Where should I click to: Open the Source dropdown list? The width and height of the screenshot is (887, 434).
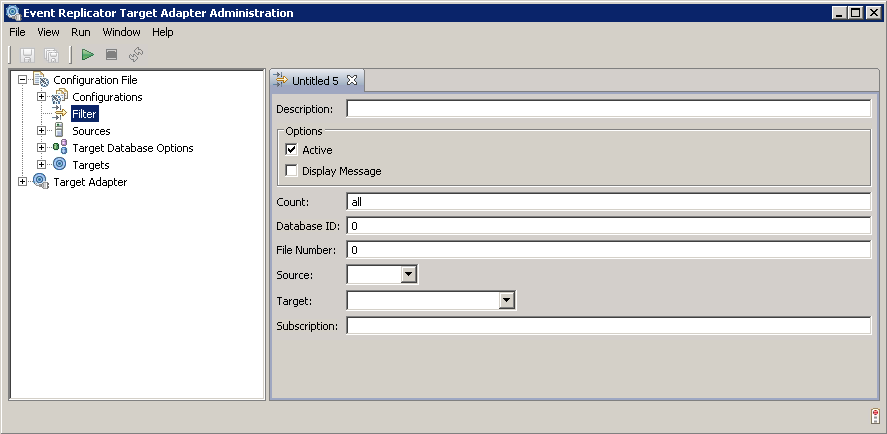408,274
